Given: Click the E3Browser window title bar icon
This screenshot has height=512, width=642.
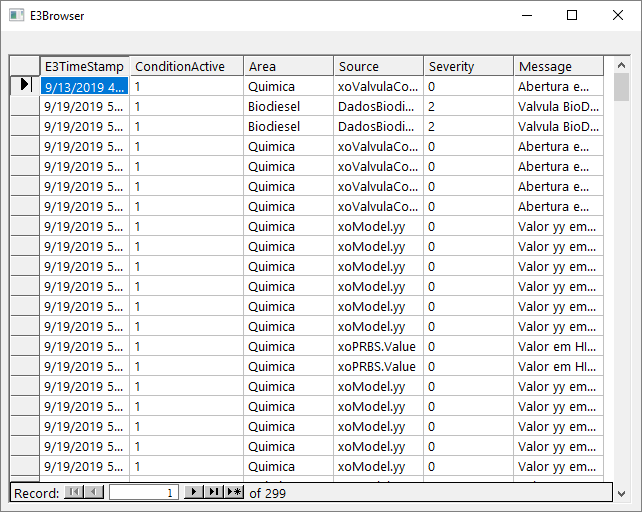Looking at the screenshot, I should coord(15,15).
